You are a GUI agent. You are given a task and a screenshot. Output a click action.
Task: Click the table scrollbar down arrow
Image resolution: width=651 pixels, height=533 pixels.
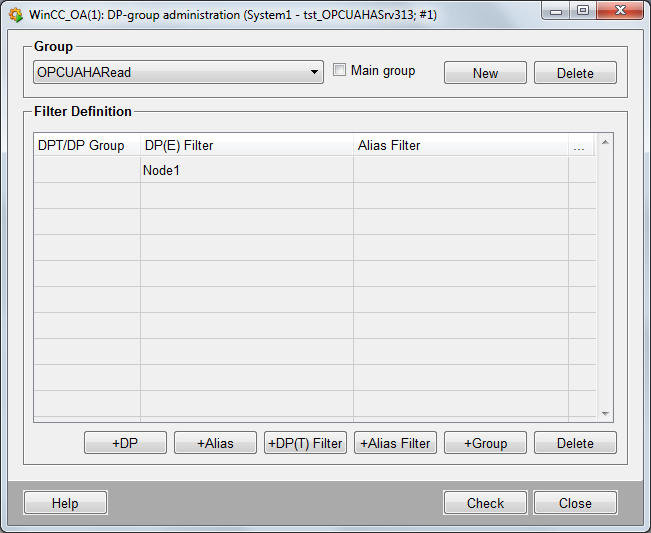[x=605, y=413]
